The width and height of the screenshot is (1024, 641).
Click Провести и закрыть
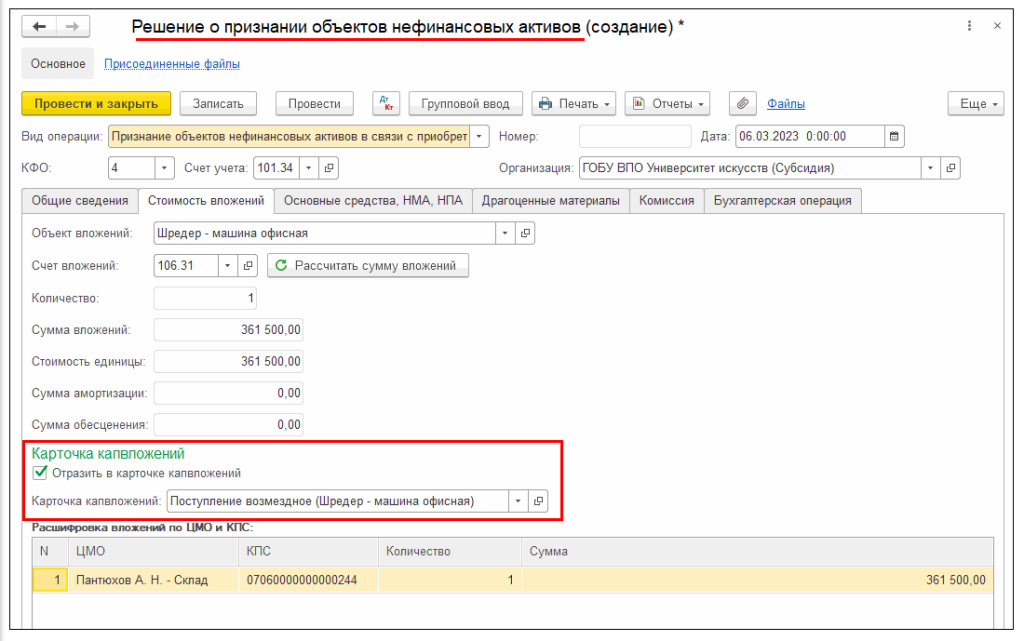(x=96, y=103)
